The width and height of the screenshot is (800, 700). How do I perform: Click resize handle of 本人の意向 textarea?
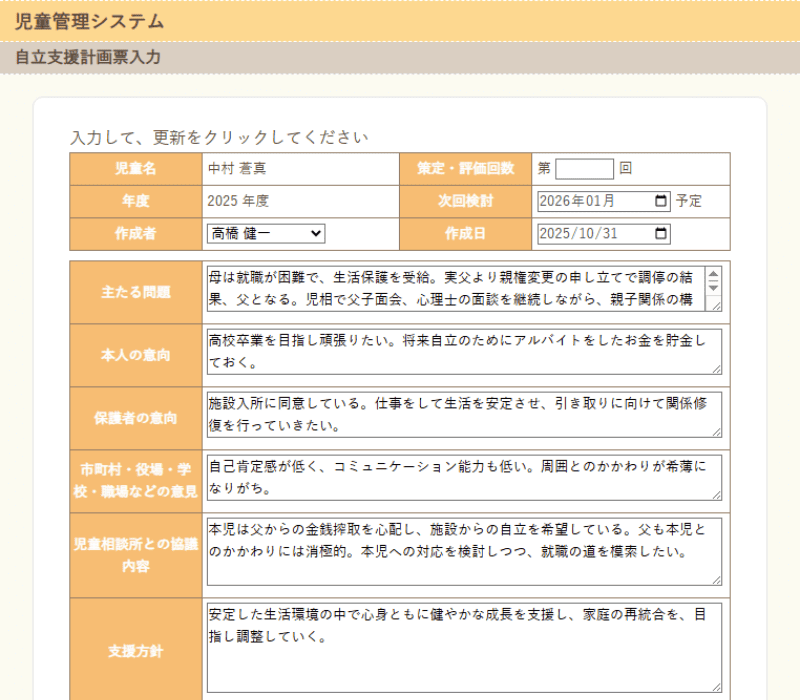click(x=716, y=369)
